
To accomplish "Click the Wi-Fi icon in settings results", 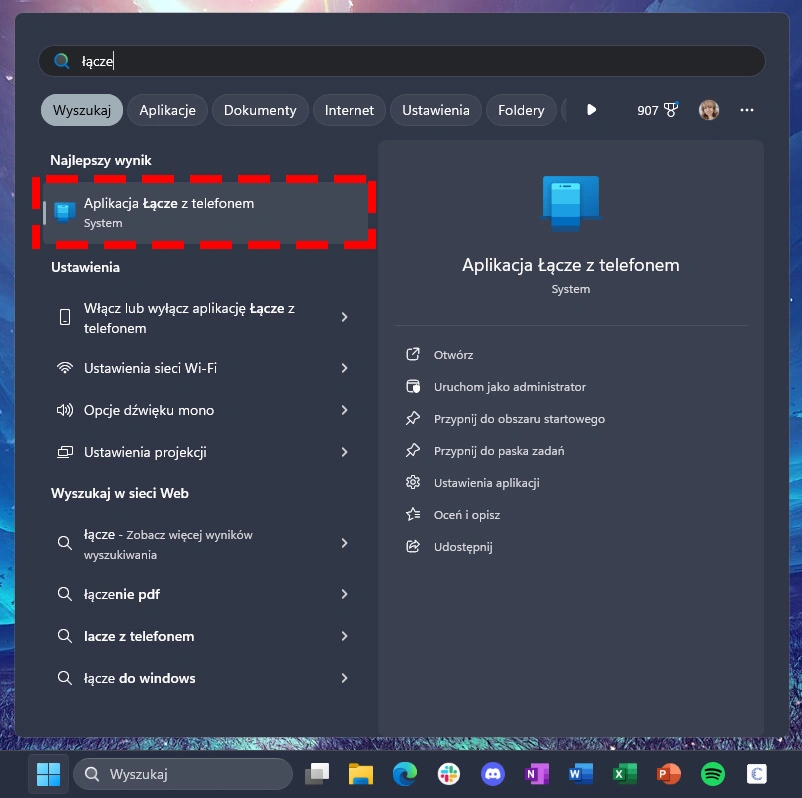I will (65, 368).
